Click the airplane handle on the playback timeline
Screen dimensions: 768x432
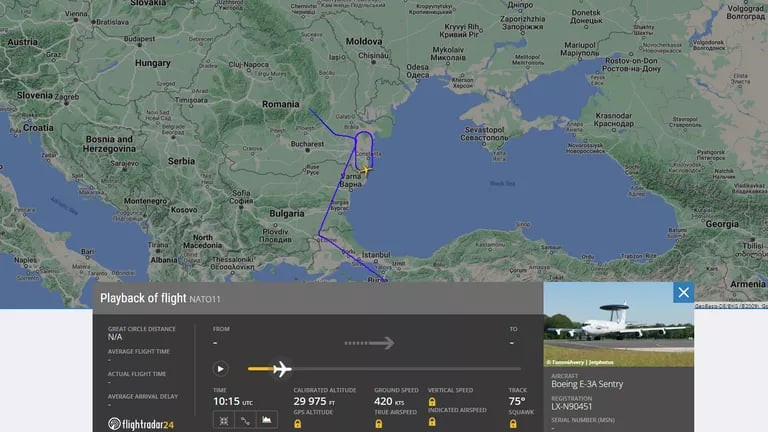point(281,369)
